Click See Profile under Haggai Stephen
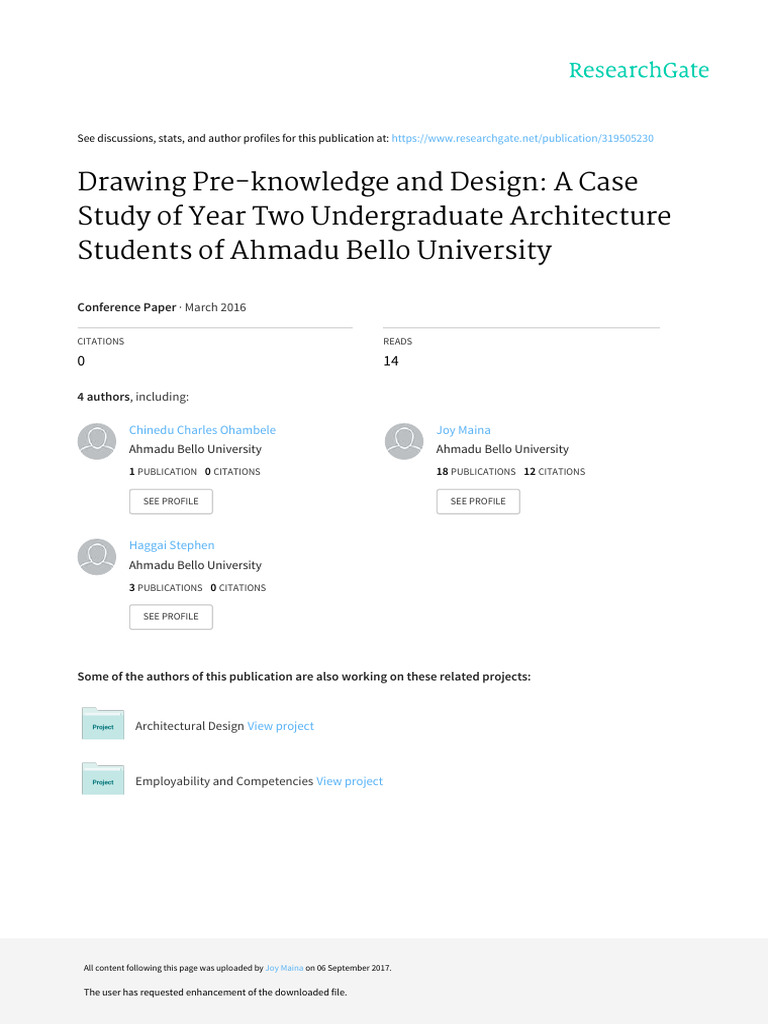 171,616
